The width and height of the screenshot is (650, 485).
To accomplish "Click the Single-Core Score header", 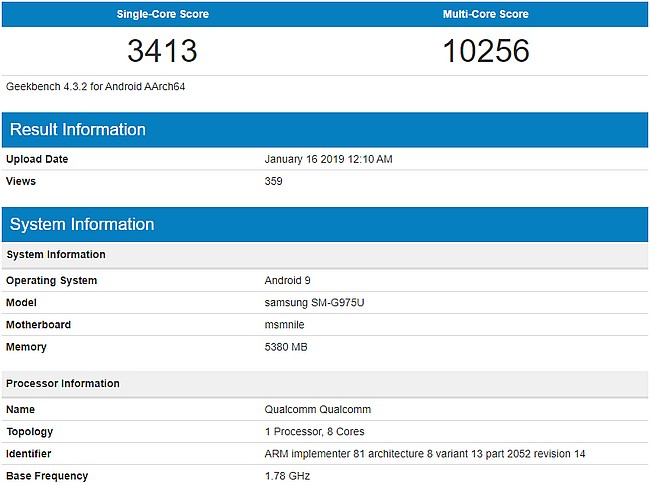I will point(162,14).
